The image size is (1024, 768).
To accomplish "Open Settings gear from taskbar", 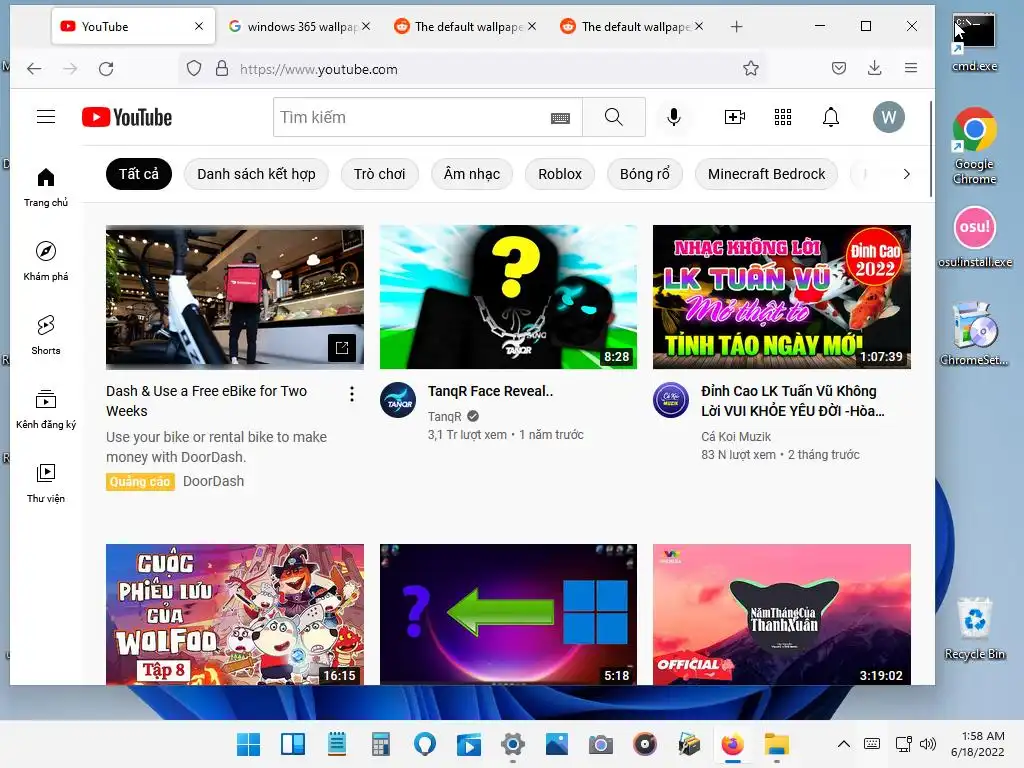I will (x=513, y=744).
